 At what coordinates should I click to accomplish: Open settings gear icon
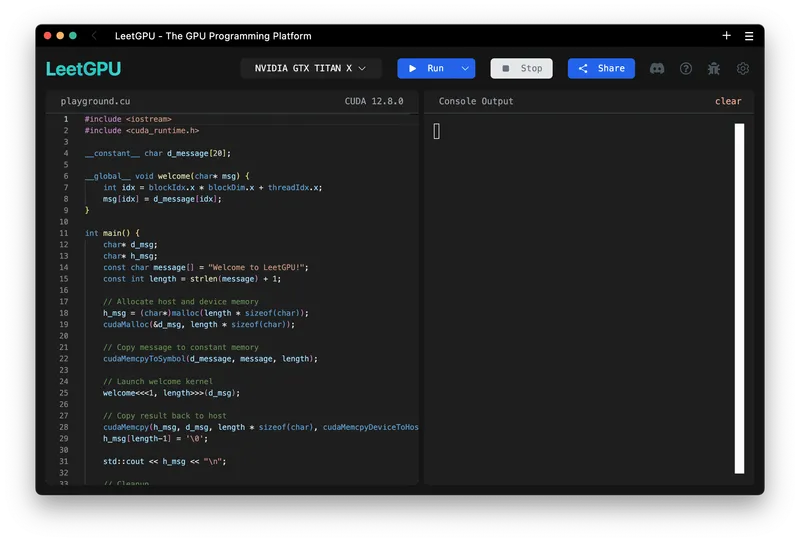click(743, 68)
